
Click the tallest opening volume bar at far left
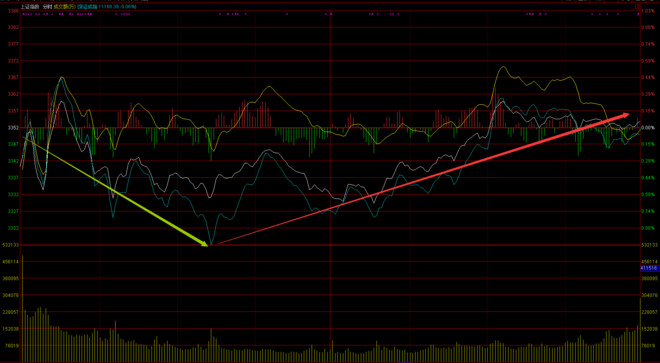[22, 308]
